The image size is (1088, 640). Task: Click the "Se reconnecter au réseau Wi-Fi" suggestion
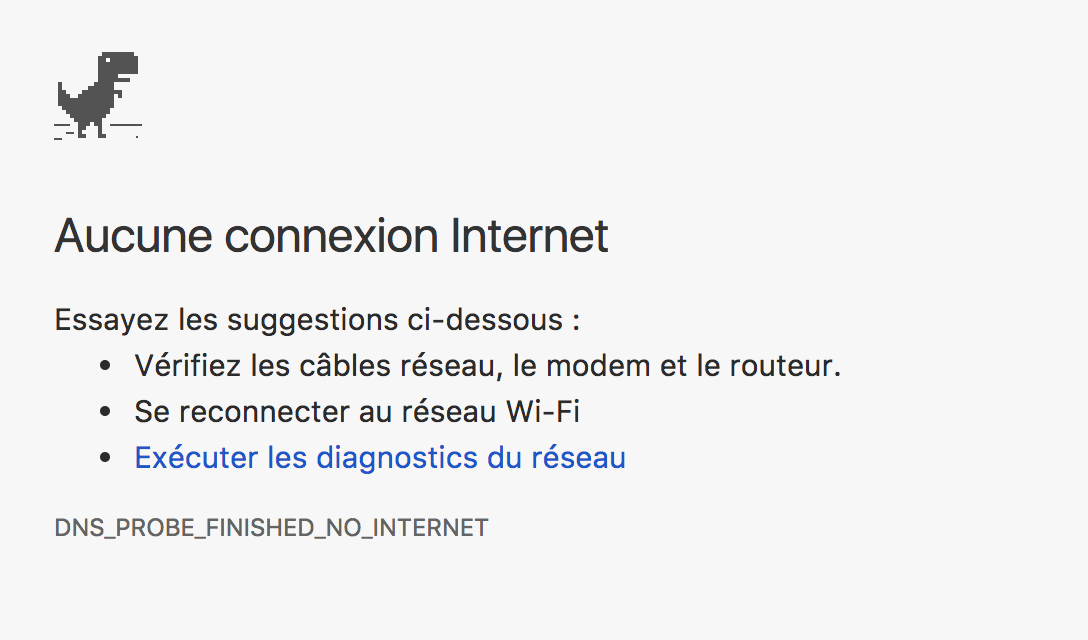click(x=357, y=412)
